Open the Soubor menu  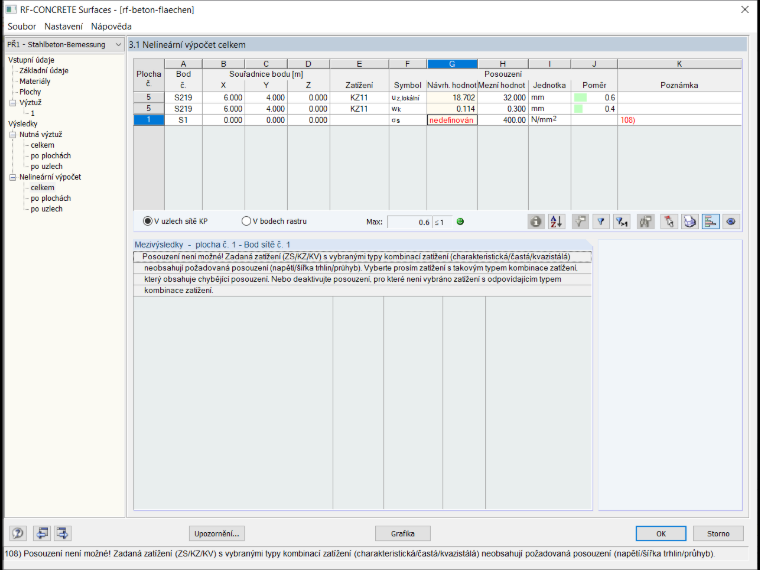pos(21,27)
